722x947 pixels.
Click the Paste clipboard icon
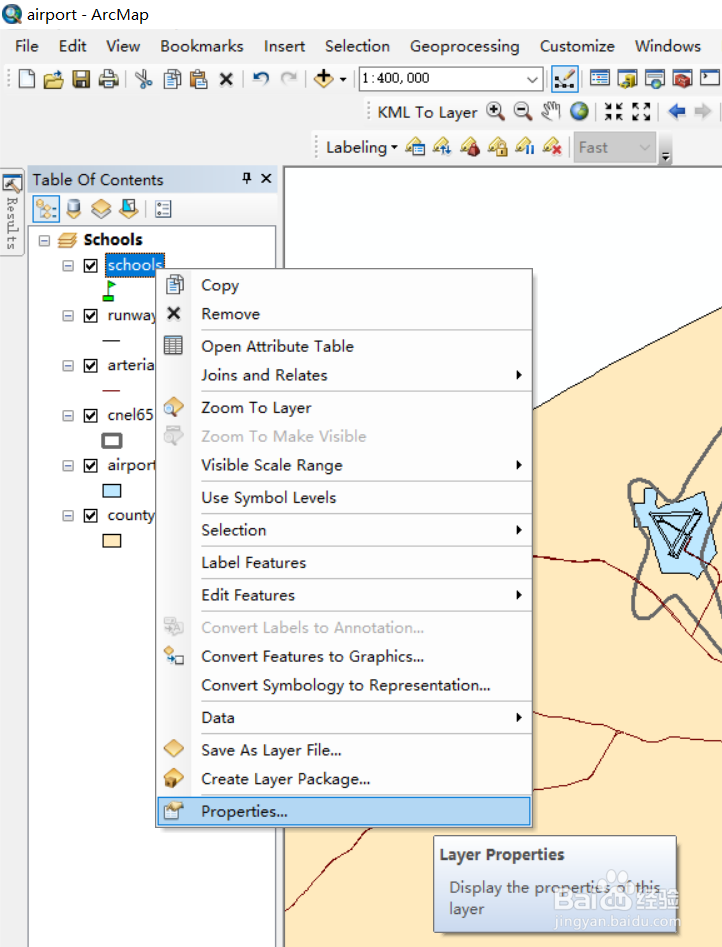(199, 79)
